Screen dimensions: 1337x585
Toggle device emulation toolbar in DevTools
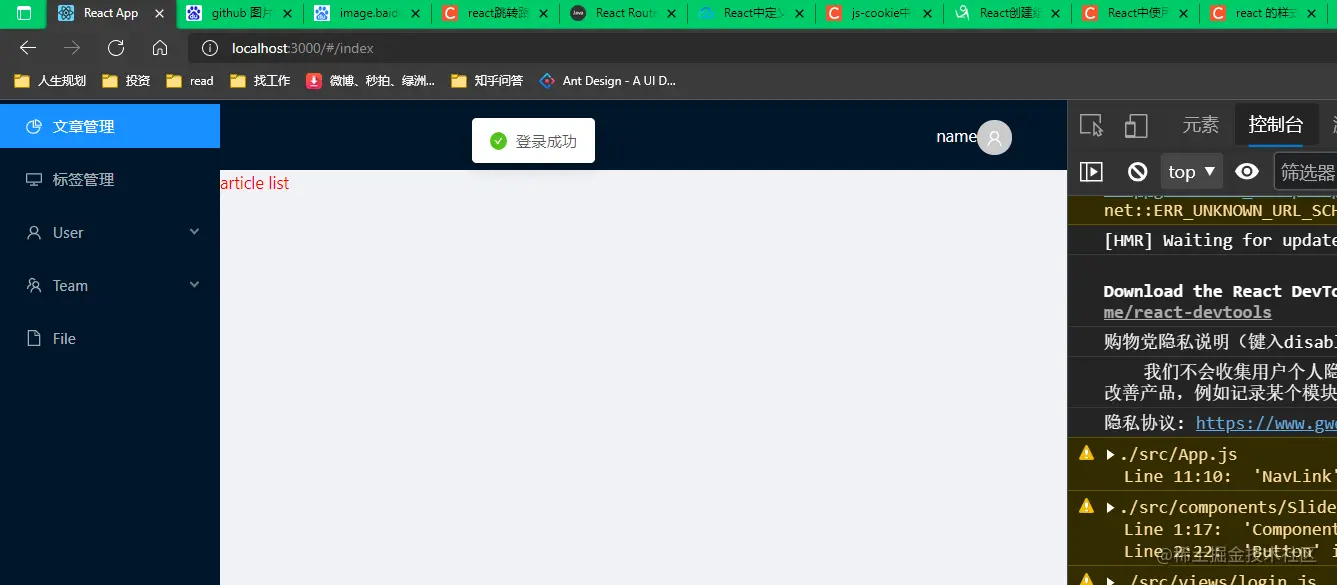[x=1136, y=125]
